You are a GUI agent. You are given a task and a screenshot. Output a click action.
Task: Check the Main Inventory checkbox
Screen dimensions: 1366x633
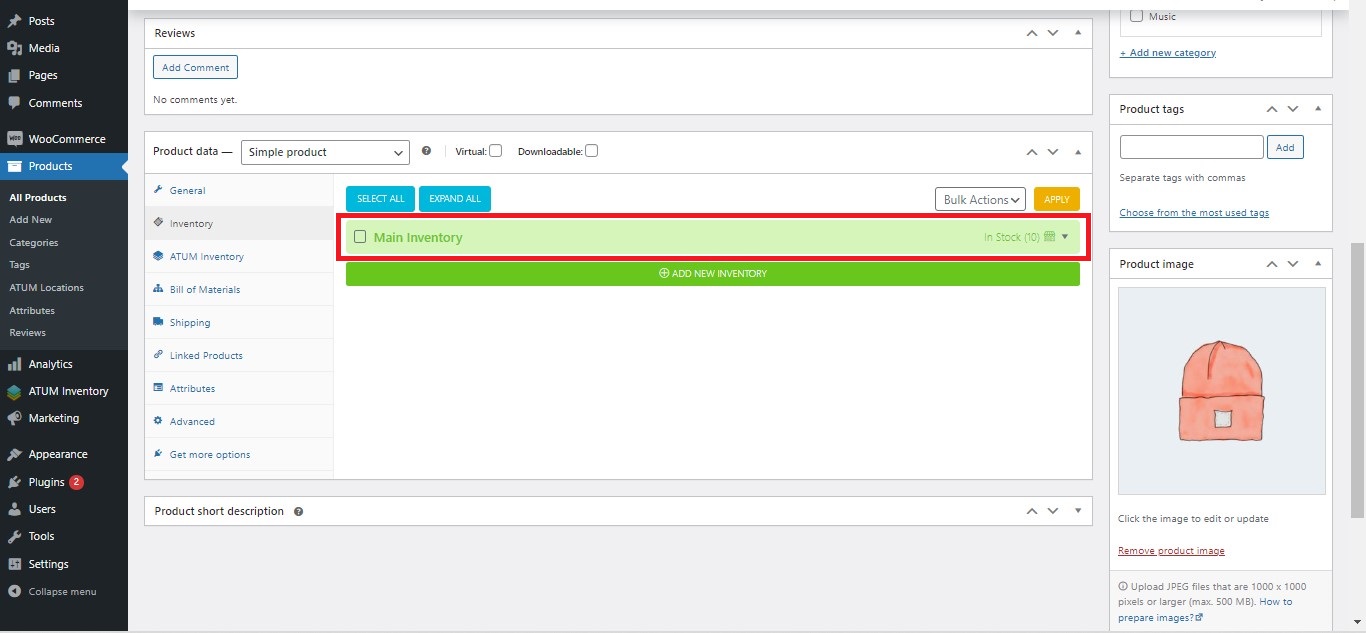[360, 237]
